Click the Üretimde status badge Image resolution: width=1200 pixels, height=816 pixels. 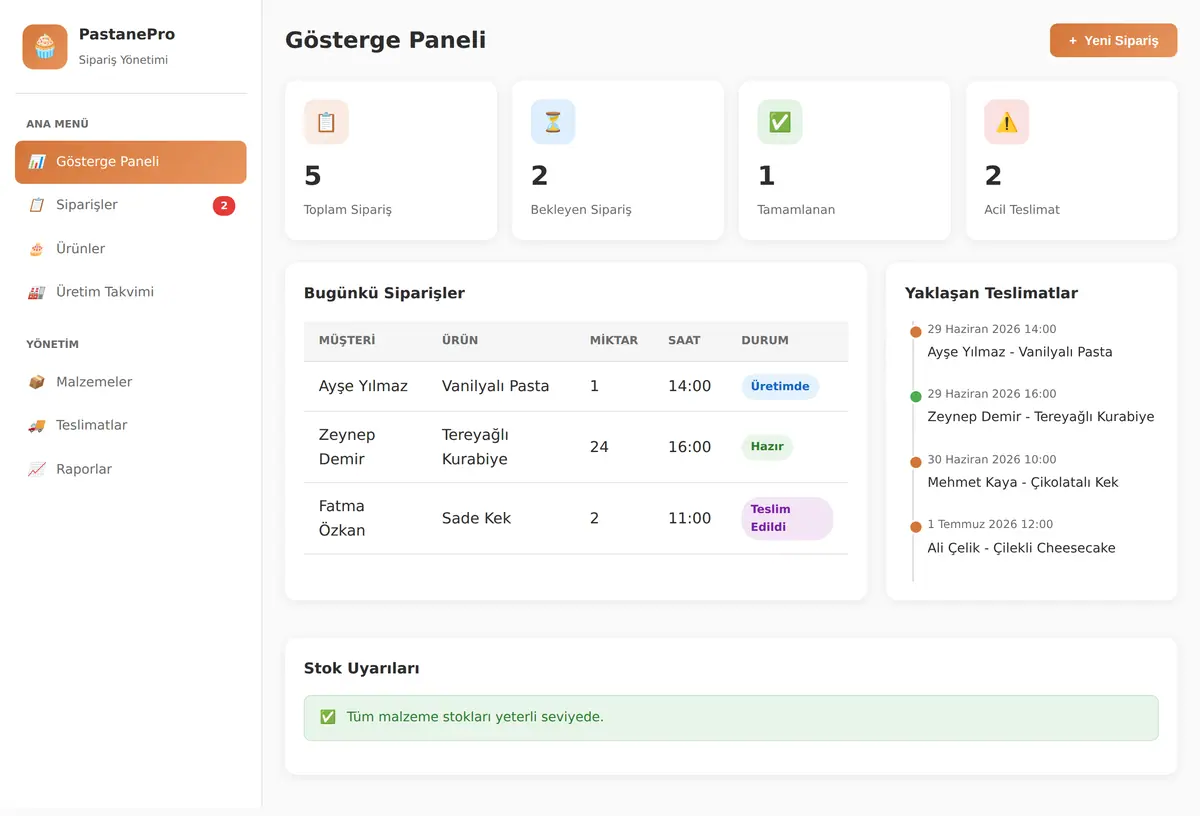[x=780, y=387]
